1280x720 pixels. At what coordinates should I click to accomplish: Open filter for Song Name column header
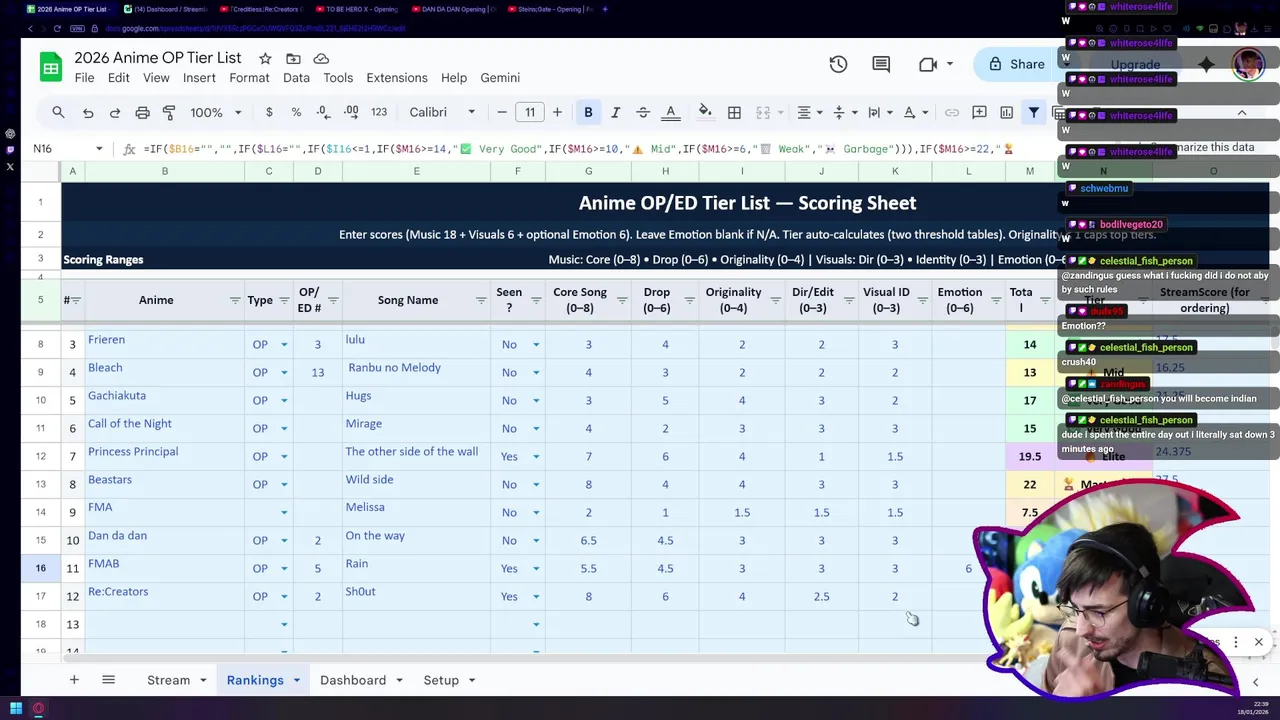click(x=480, y=300)
